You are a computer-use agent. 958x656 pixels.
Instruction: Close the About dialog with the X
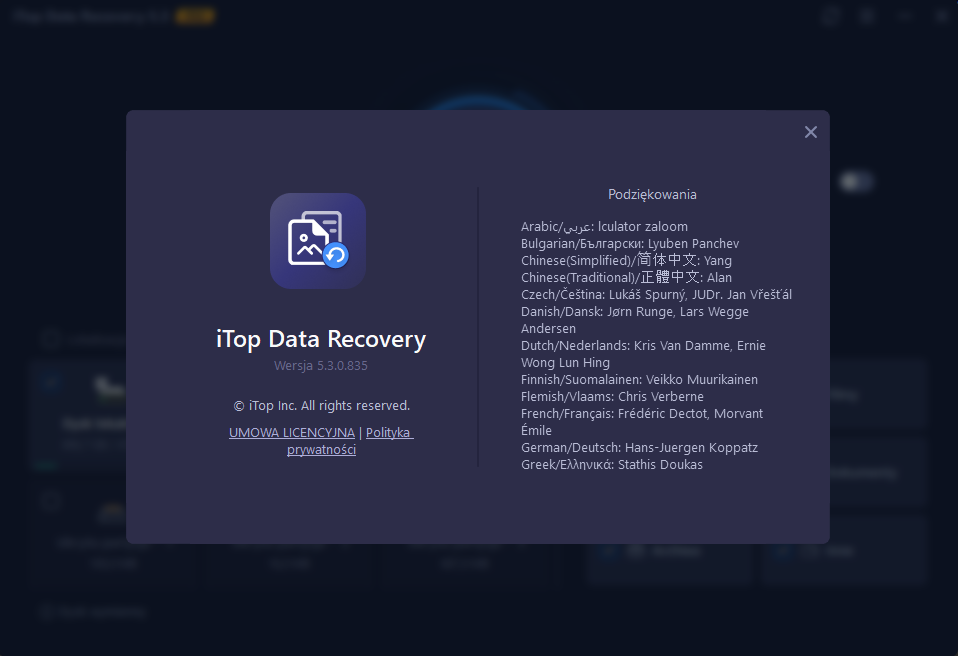pos(810,132)
